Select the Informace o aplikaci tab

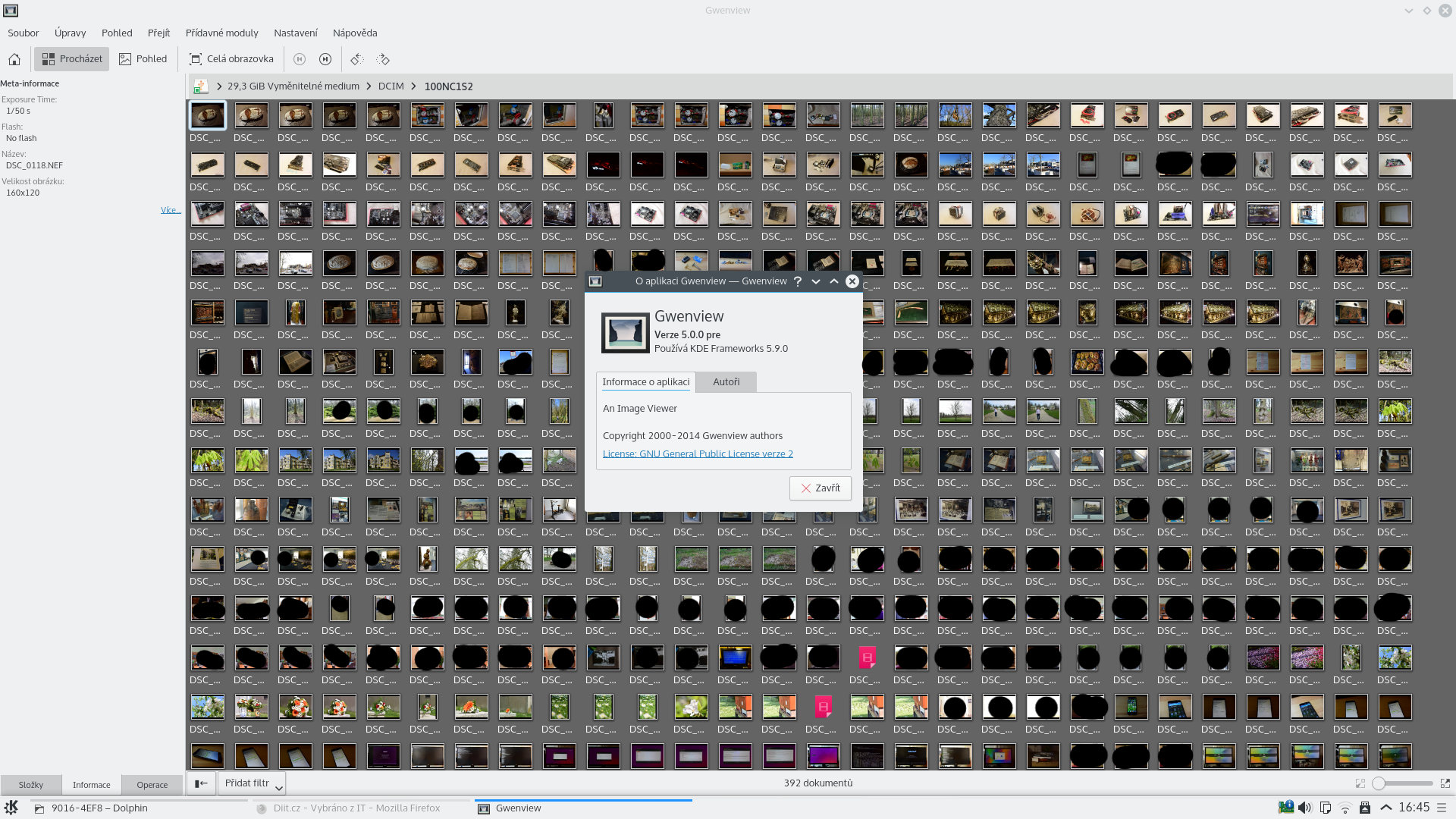point(645,382)
